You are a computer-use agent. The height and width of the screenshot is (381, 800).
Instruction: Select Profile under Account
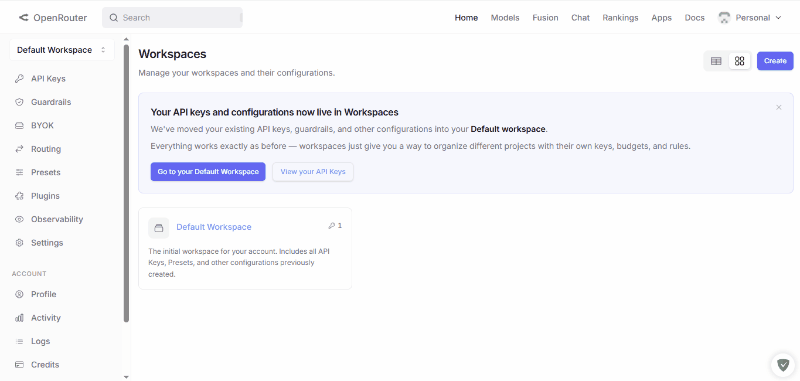[43, 294]
